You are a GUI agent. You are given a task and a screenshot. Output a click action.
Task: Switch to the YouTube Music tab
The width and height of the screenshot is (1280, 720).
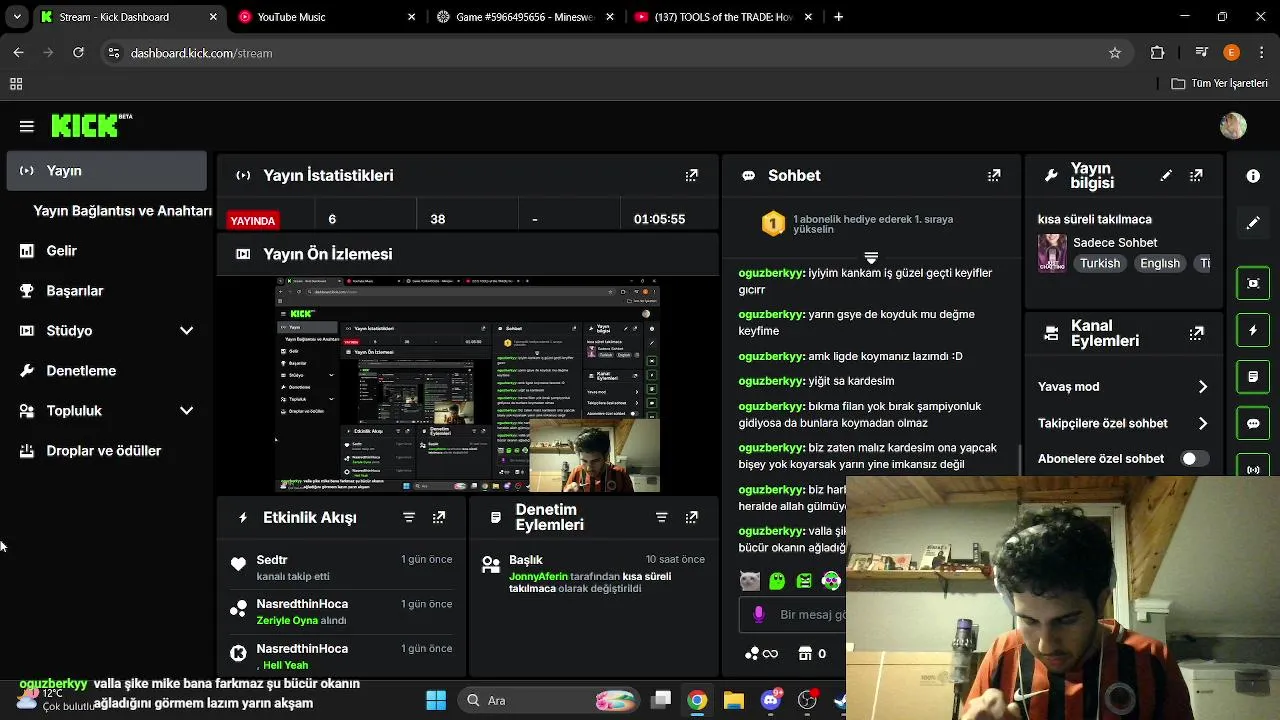pyautogui.click(x=326, y=17)
